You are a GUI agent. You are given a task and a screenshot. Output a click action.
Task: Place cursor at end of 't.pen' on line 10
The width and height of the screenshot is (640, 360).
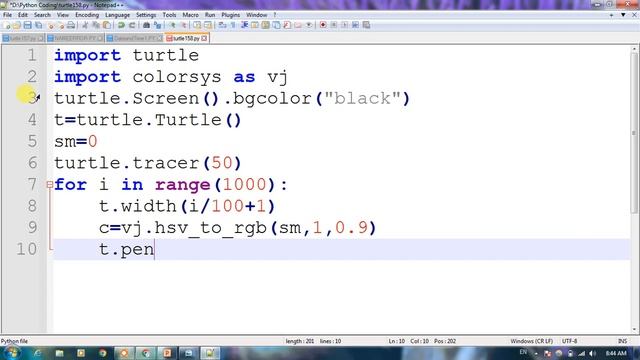click(154, 249)
